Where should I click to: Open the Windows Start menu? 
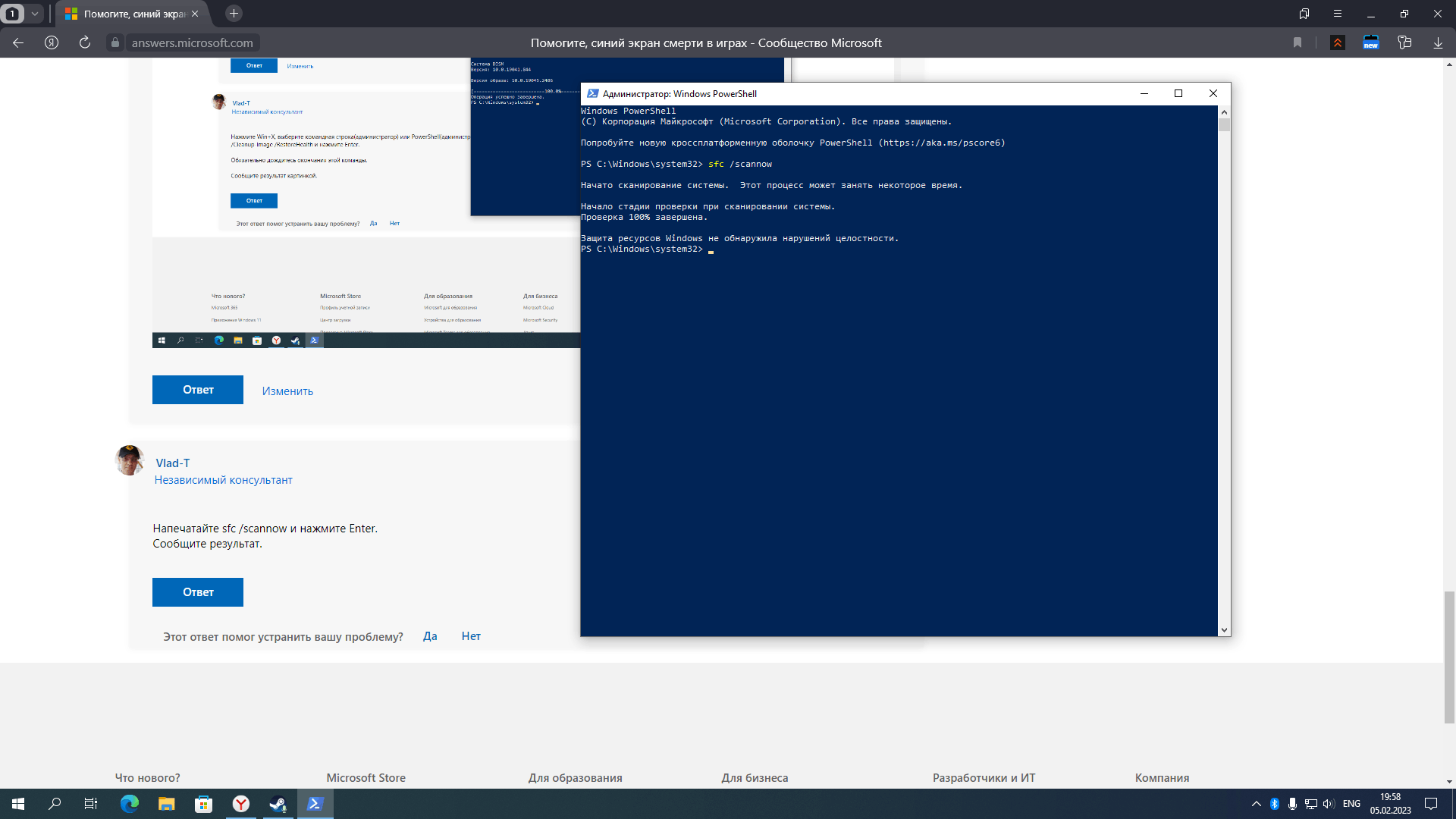(x=18, y=804)
